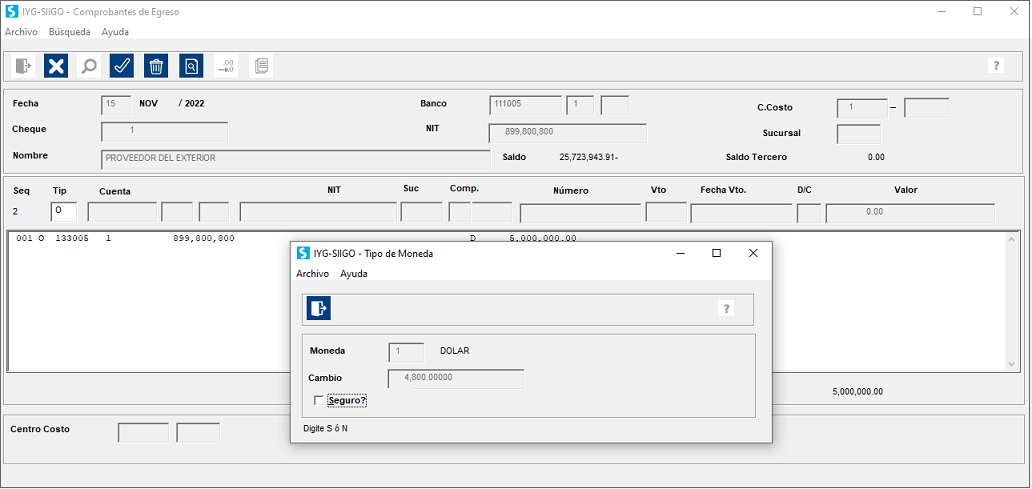Viewport: 1032px width, 489px height.
Task: Click the Fecha day field with 15
Action: pyautogui.click(x=116, y=104)
